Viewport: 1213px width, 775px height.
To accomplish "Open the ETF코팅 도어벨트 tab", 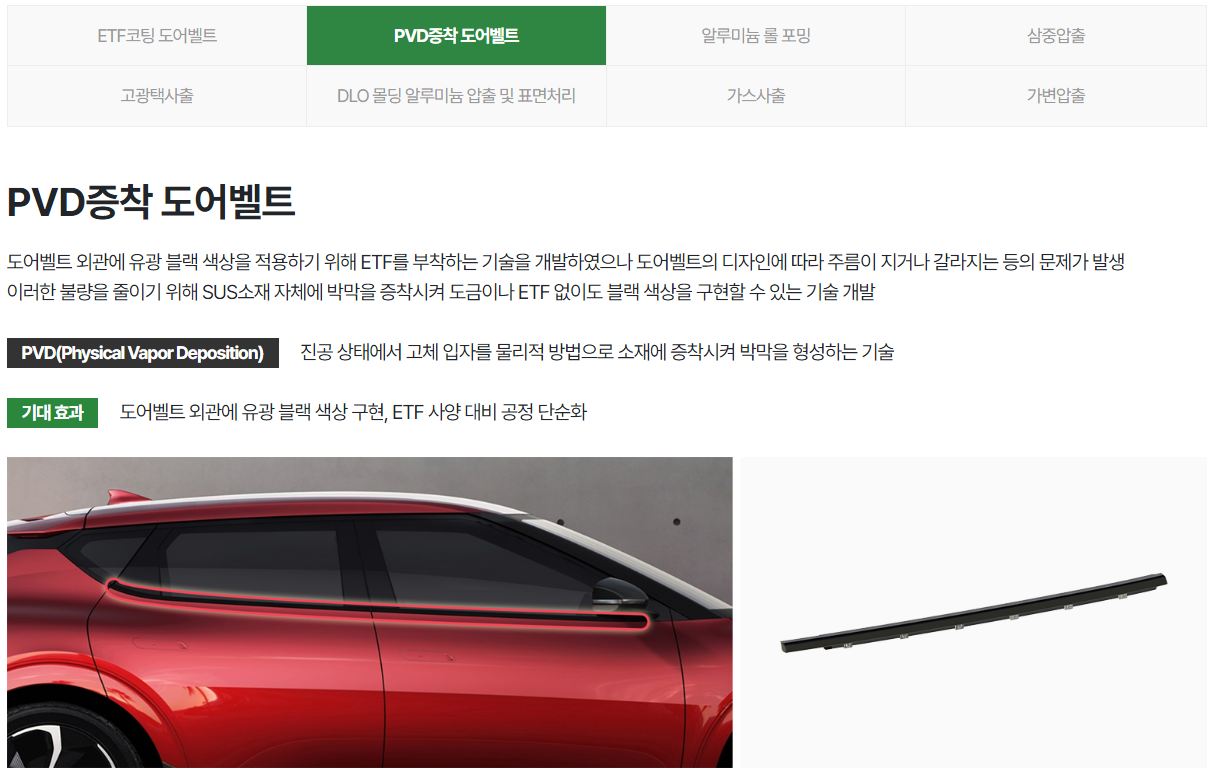I will (157, 36).
